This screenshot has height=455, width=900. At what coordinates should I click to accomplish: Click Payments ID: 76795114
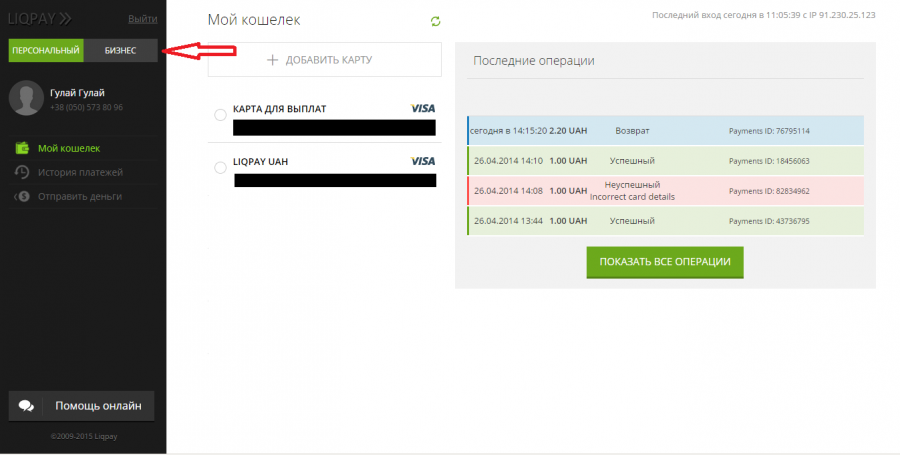click(x=769, y=131)
